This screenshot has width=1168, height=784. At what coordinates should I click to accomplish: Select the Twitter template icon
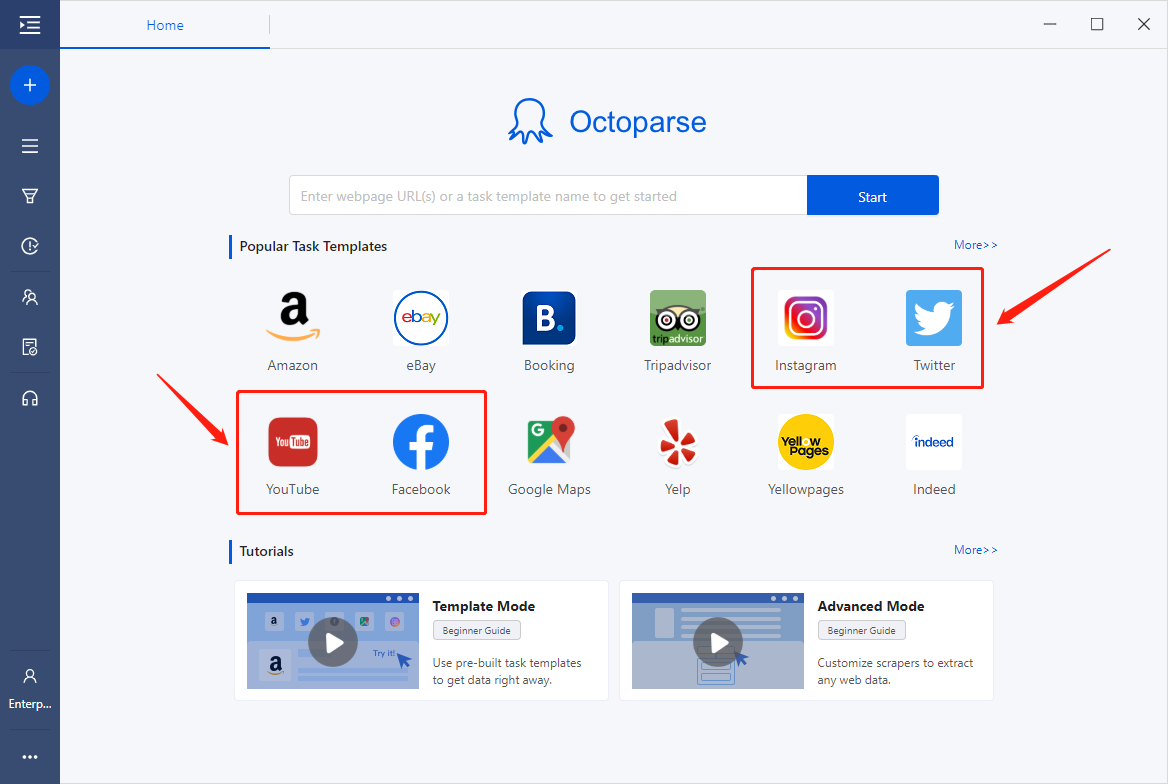click(x=934, y=318)
